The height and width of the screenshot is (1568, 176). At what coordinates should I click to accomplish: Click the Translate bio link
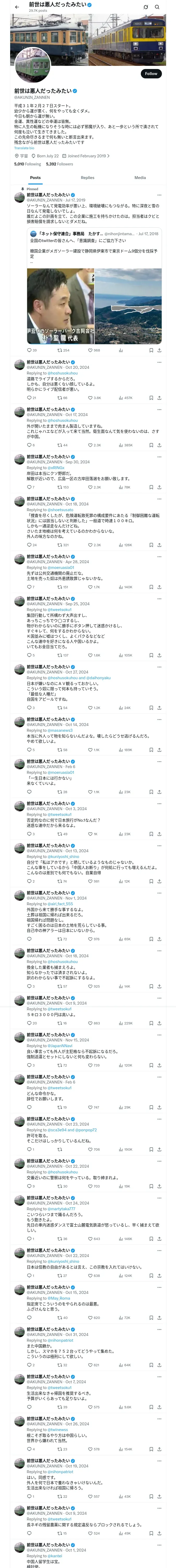click(24, 148)
